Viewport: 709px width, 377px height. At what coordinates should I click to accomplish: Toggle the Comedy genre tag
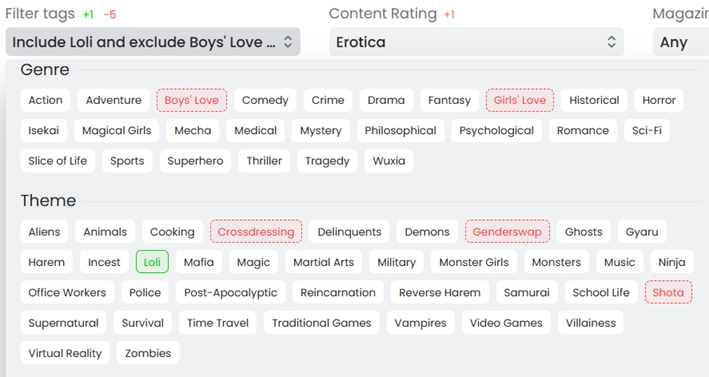265,100
